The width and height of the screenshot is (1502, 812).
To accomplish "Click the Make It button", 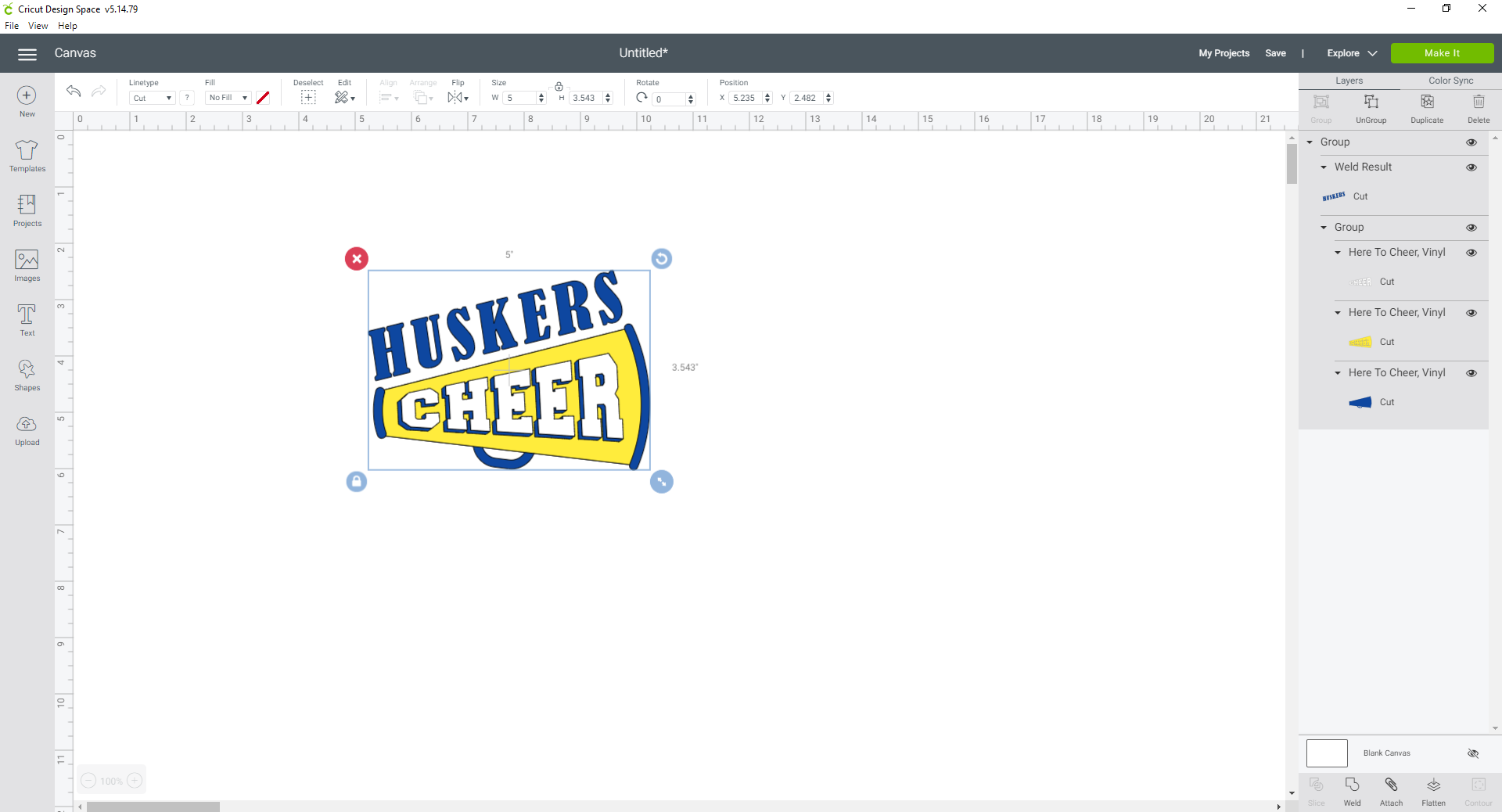I will click(x=1442, y=53).
